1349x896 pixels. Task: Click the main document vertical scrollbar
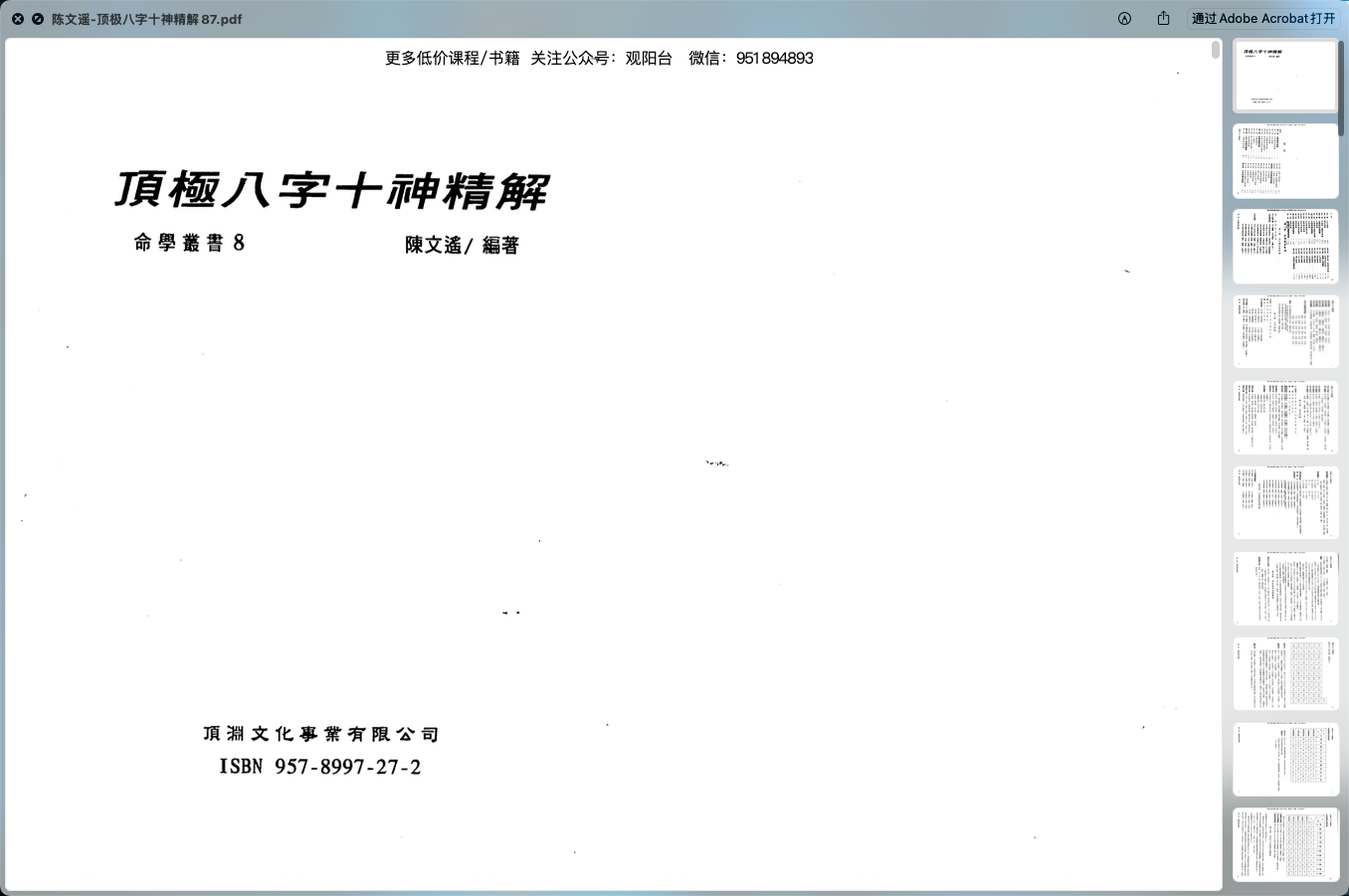coord(1216,50)
